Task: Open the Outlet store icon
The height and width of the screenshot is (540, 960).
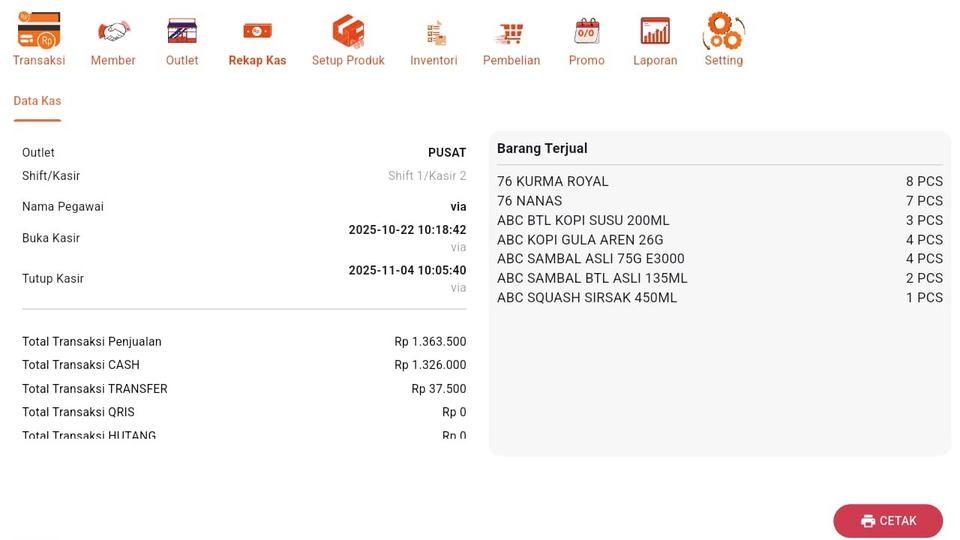Action: (x=182, y=31)
